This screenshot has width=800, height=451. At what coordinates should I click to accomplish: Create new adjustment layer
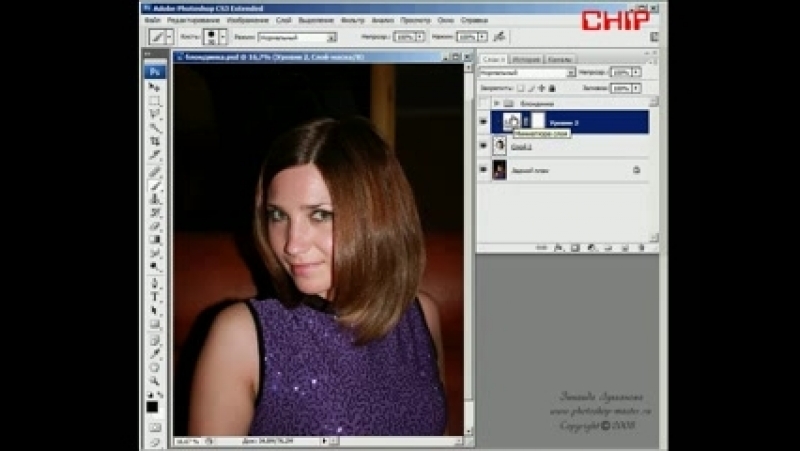click(x=592, y=248)
